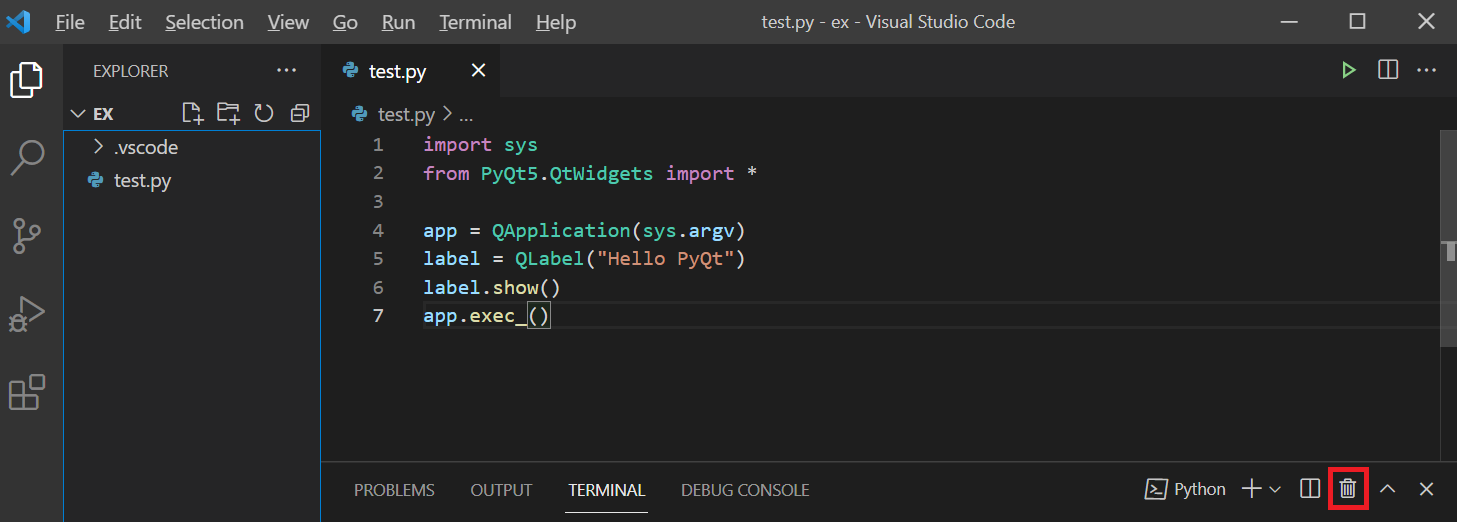Viewport: 1457px width, 522px height.
Task: Open the View menu
Action: 288,22
